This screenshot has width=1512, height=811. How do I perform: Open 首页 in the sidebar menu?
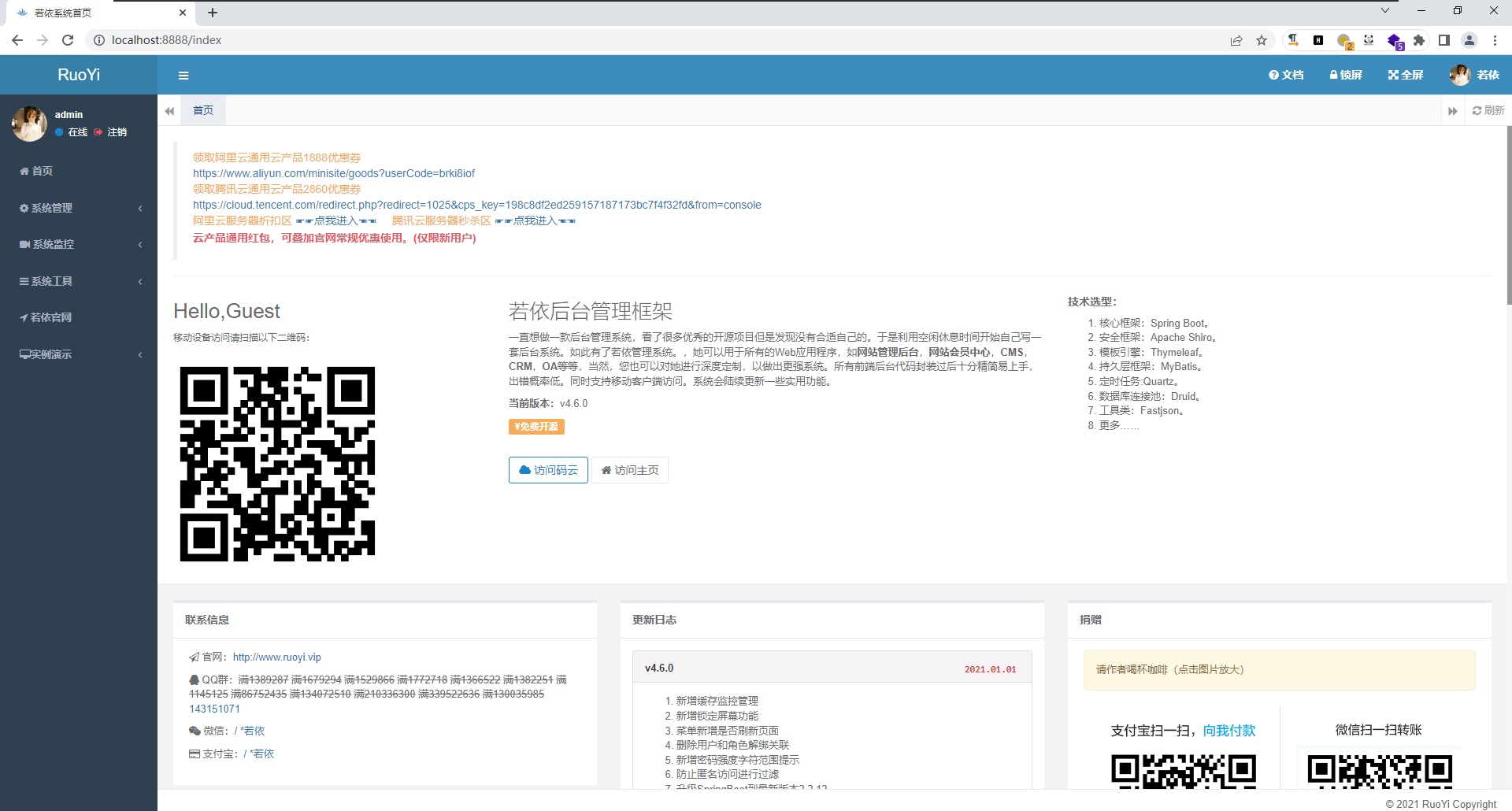tap(36, 171)
